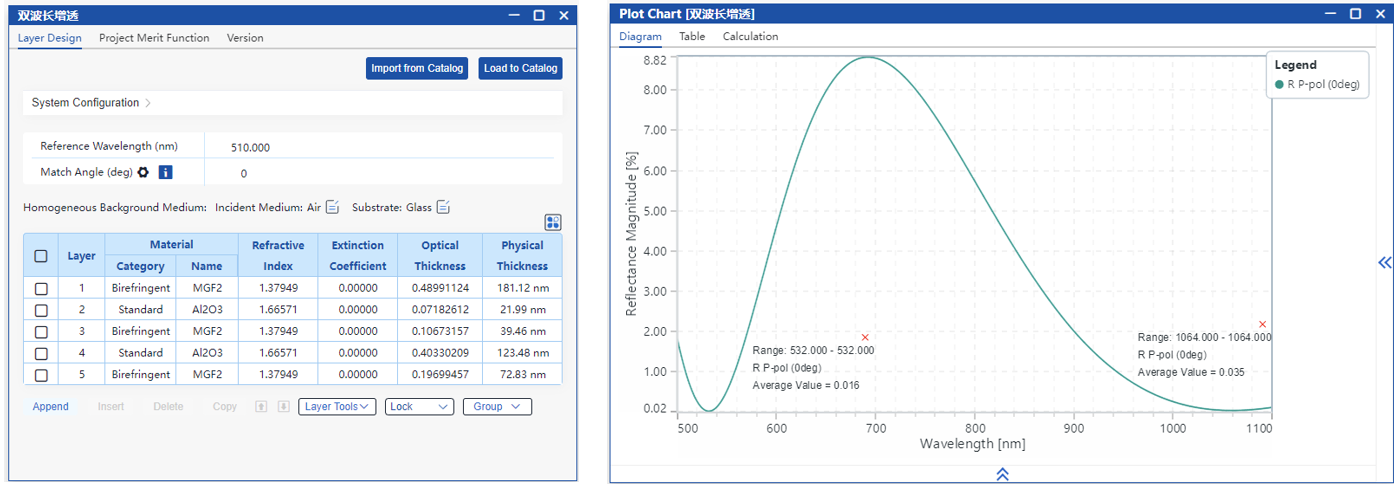The width and height of the screenshot is (1400, 490).
Task: Show Match Angle info icon
Action: tap(166, 172)
